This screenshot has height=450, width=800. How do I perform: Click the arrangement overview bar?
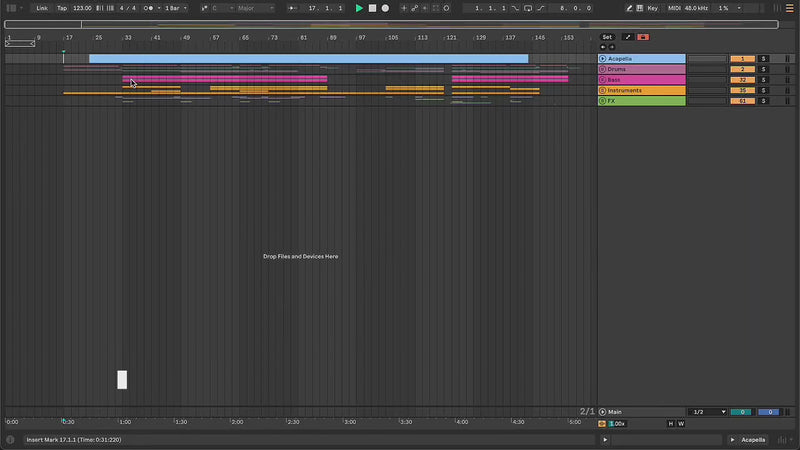tap(400, 25)
